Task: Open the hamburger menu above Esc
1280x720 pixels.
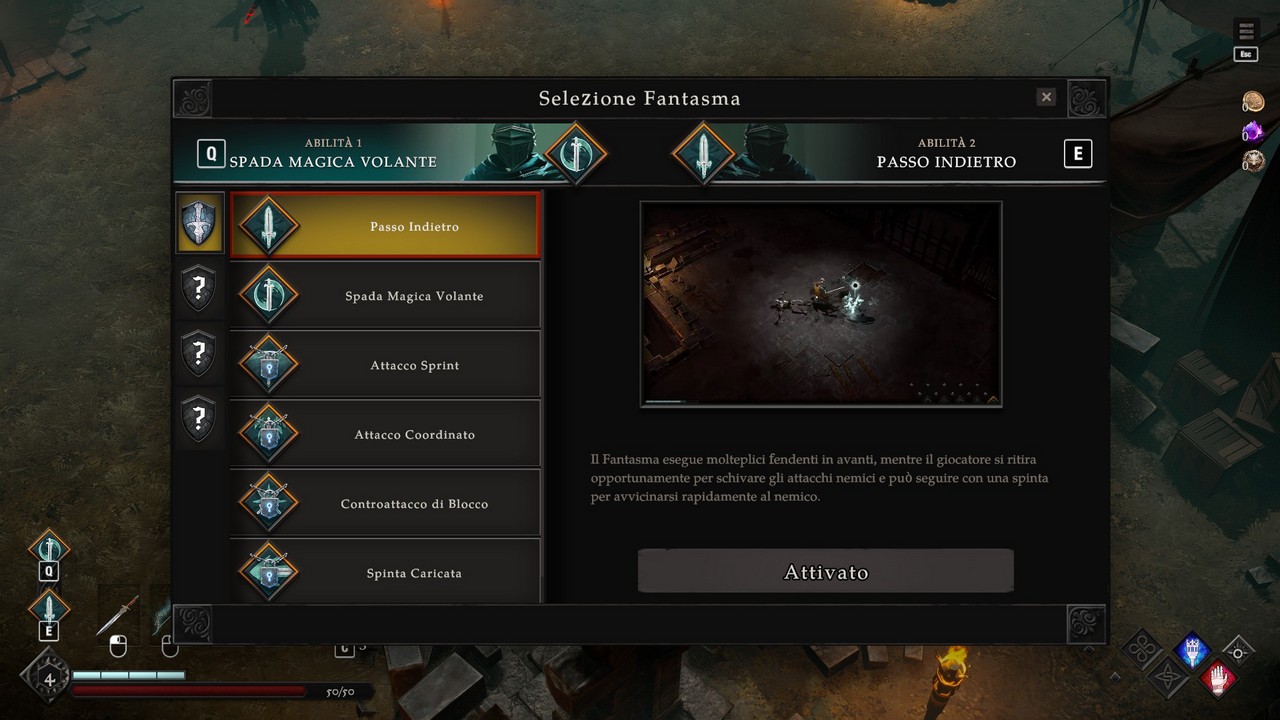Action: [x=1246, y=32]
